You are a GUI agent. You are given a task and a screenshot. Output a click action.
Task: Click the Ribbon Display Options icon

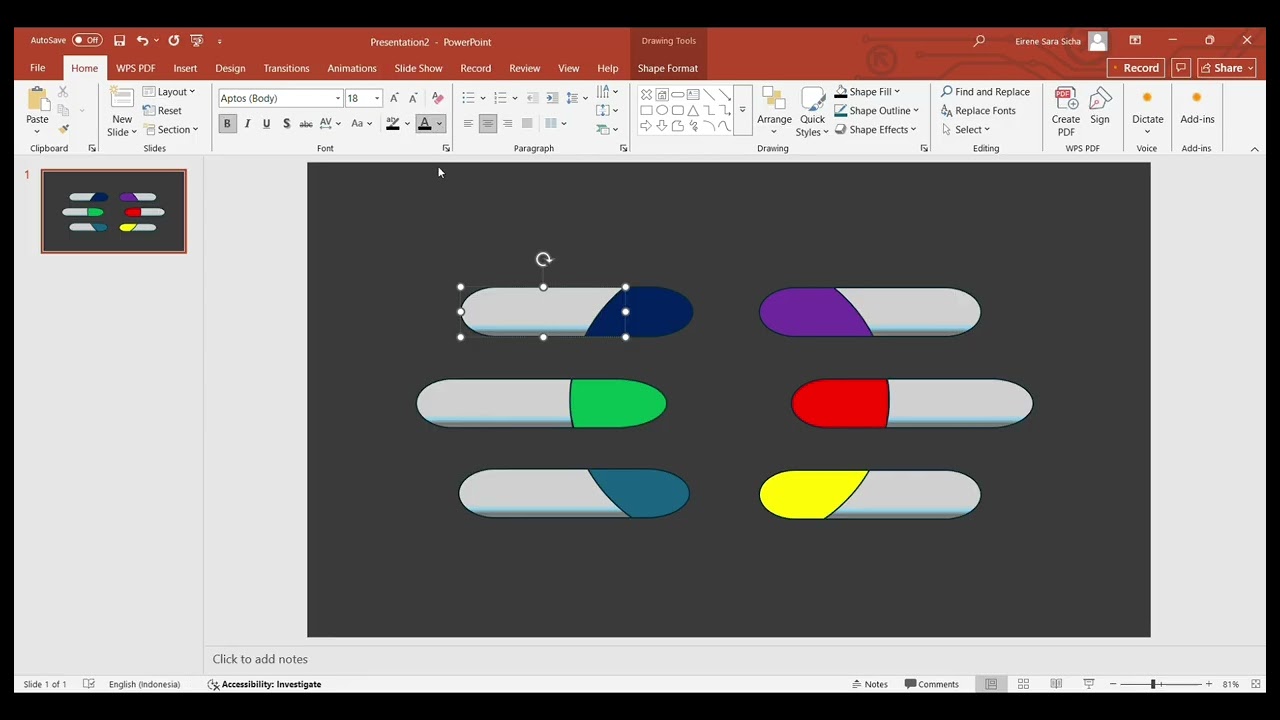tap(1135, 41)
